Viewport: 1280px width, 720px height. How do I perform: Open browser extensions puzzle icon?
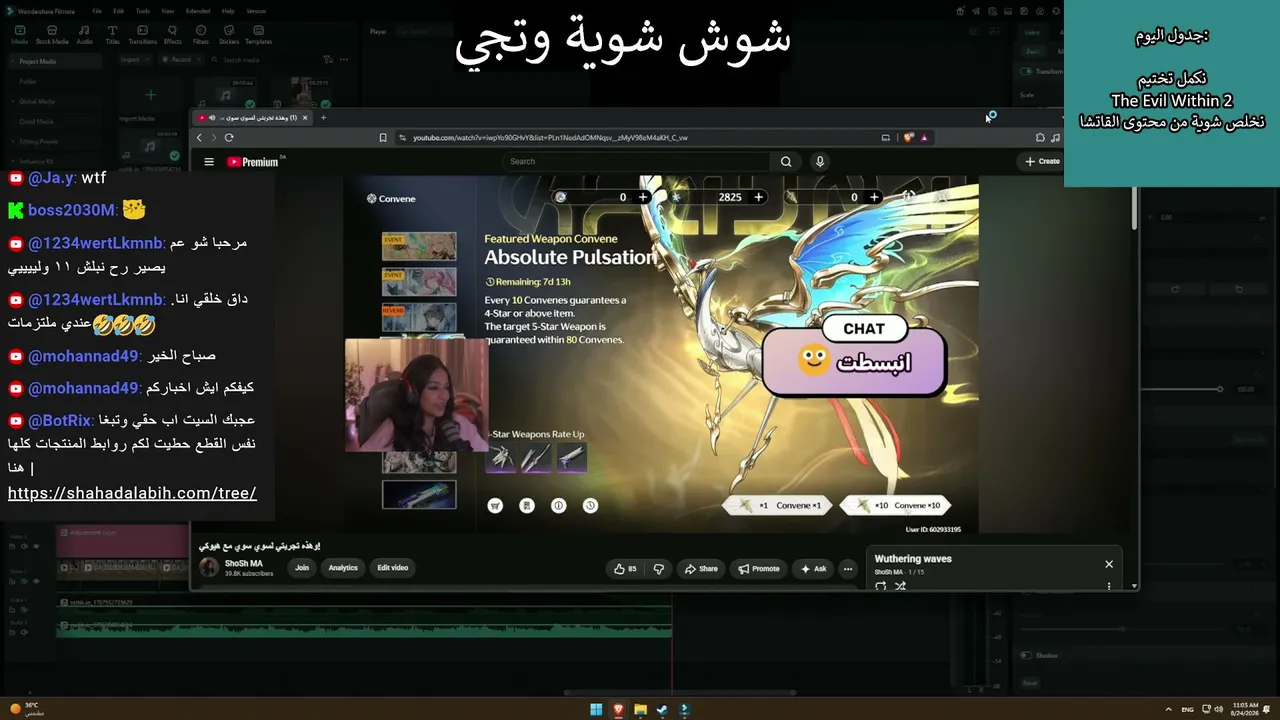[1040, 138]
